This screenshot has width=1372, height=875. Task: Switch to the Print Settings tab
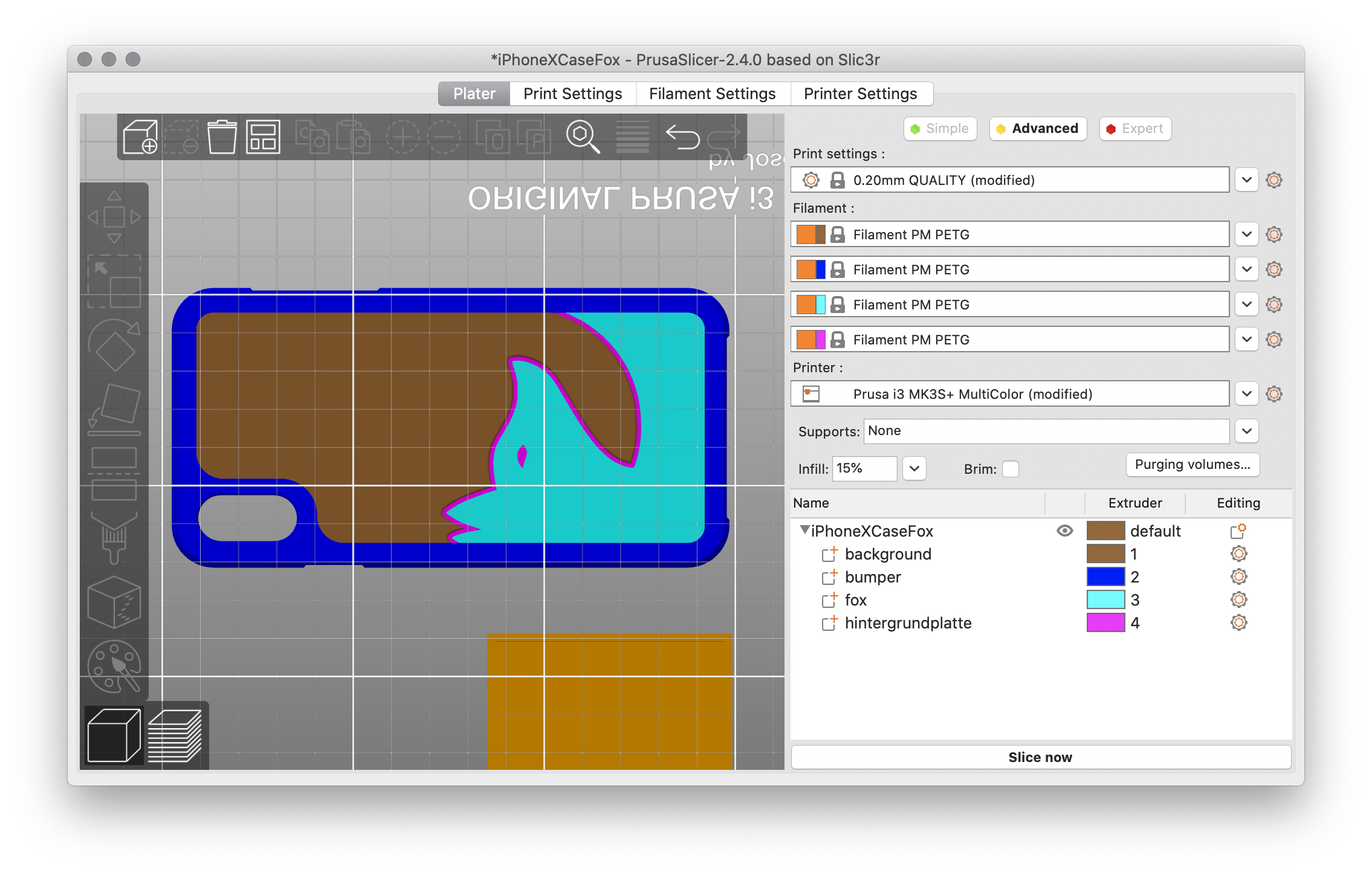point(573,94)
